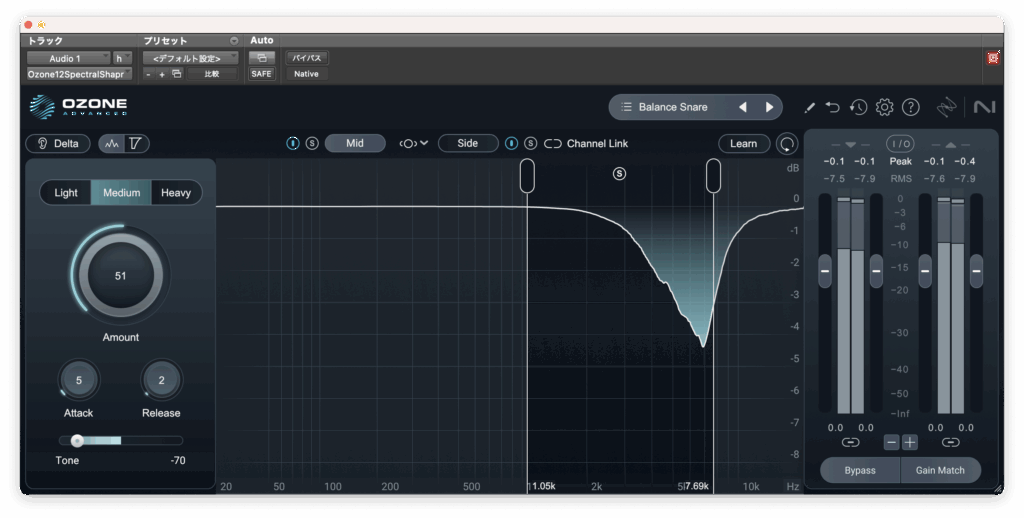Toggle Gain Match on the meter panel

[940, 470]
